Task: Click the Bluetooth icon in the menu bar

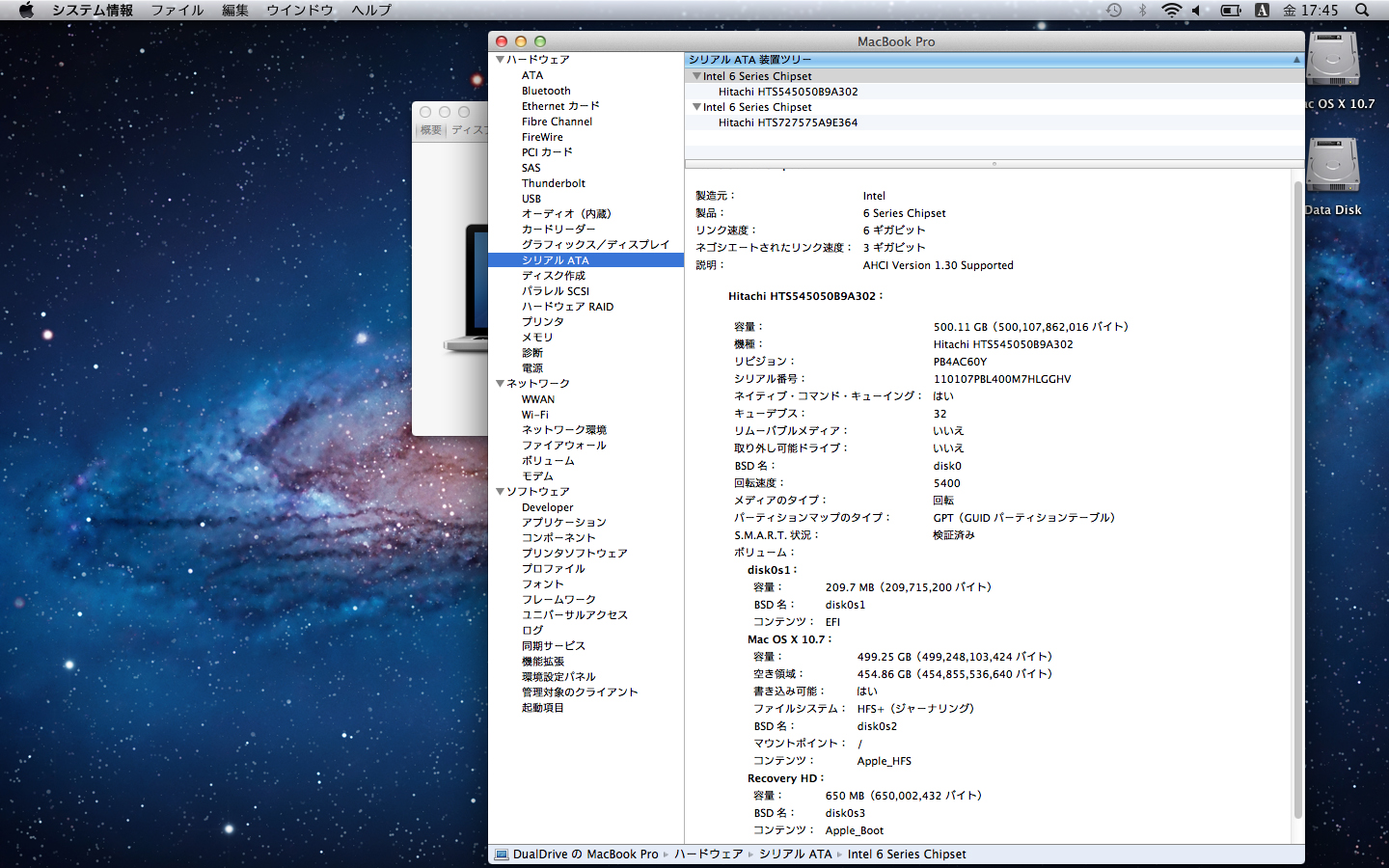Action: [1143, 10]
